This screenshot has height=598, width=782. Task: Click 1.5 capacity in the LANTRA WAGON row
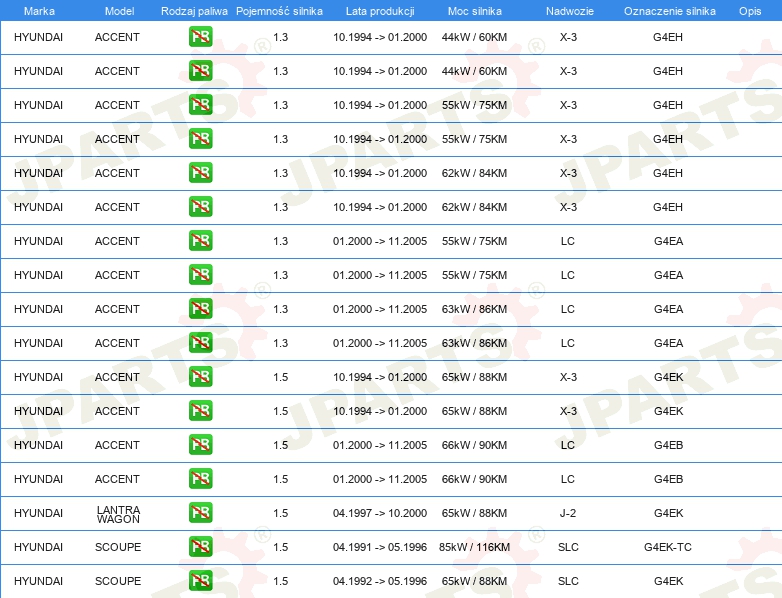[x=280, y=513]
